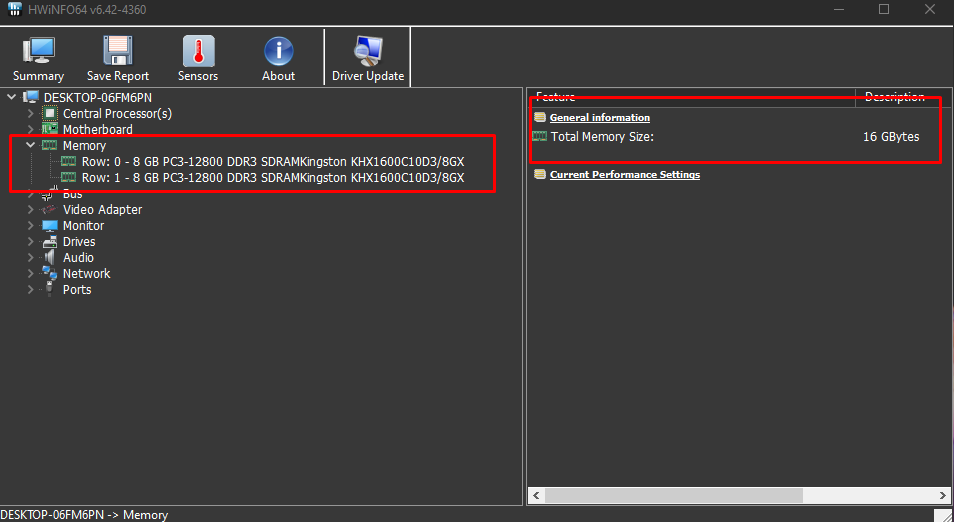
Task: Expand the Motherboard node
Action: tap(30, 130)
